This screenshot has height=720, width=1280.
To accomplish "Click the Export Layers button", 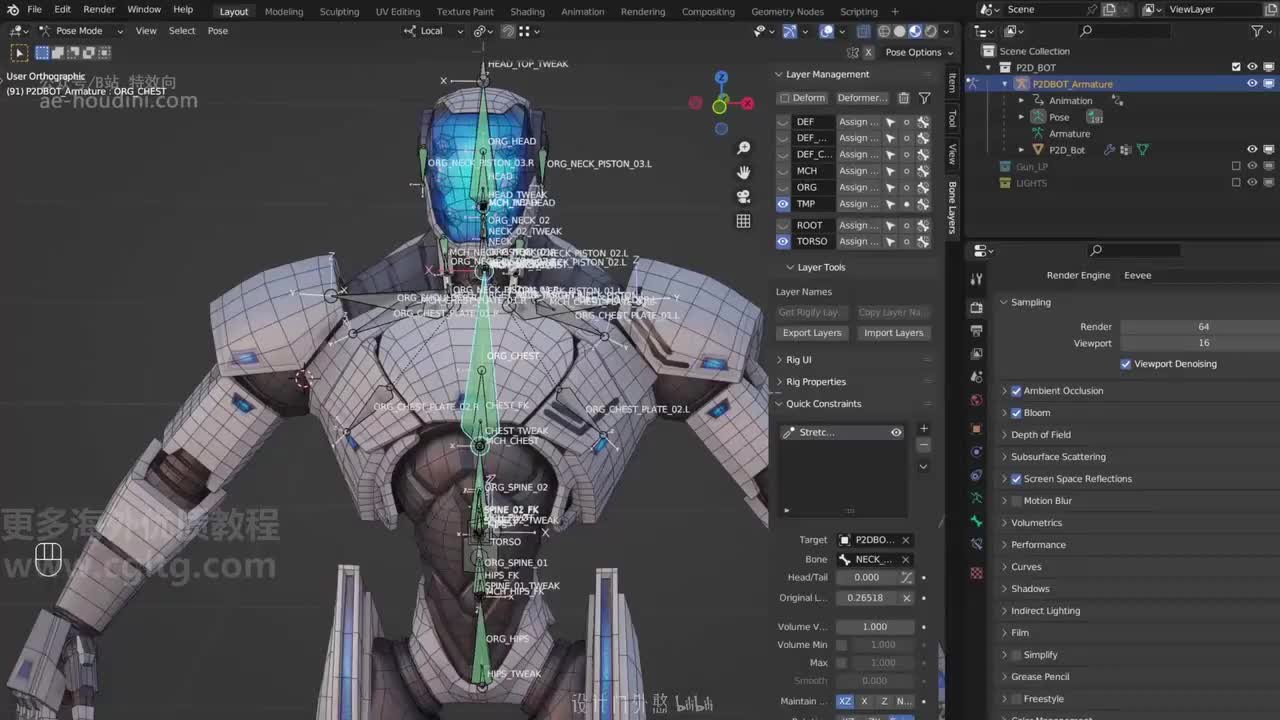I will (812, 333).
